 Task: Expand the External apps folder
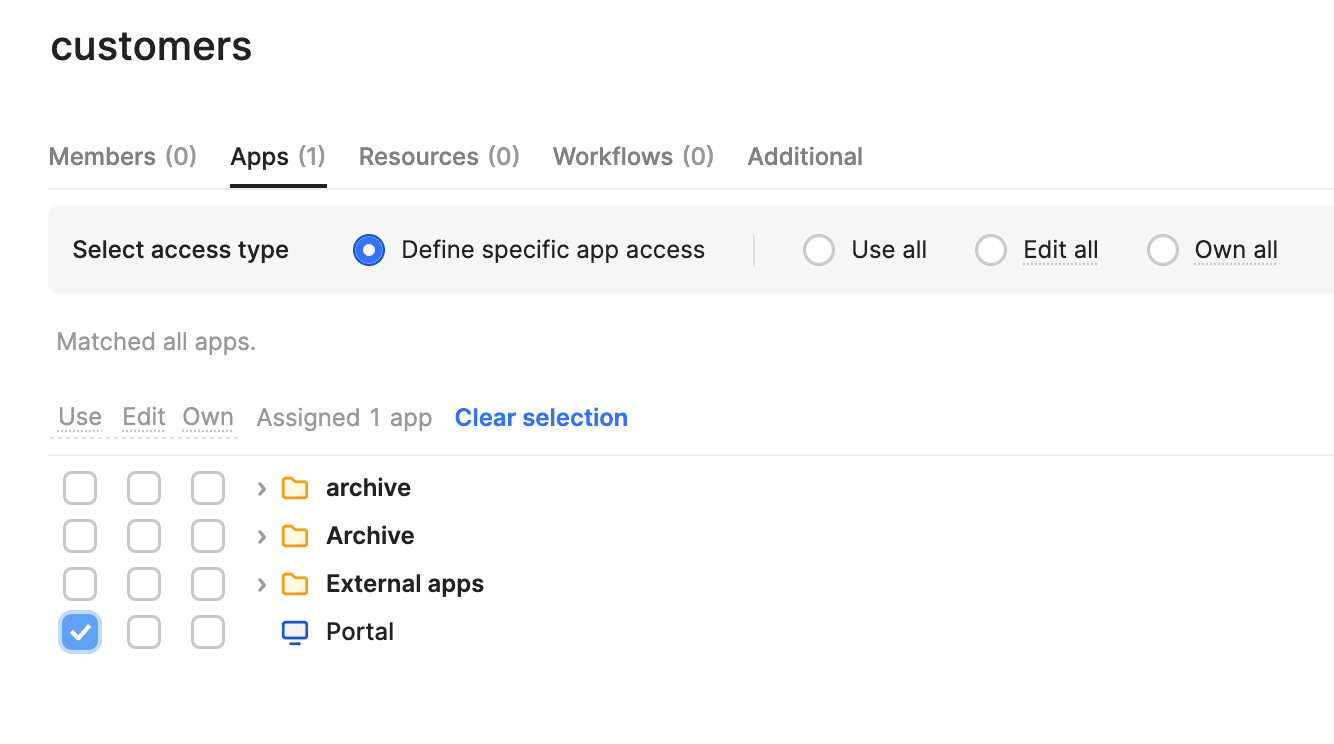pos(262,584)
